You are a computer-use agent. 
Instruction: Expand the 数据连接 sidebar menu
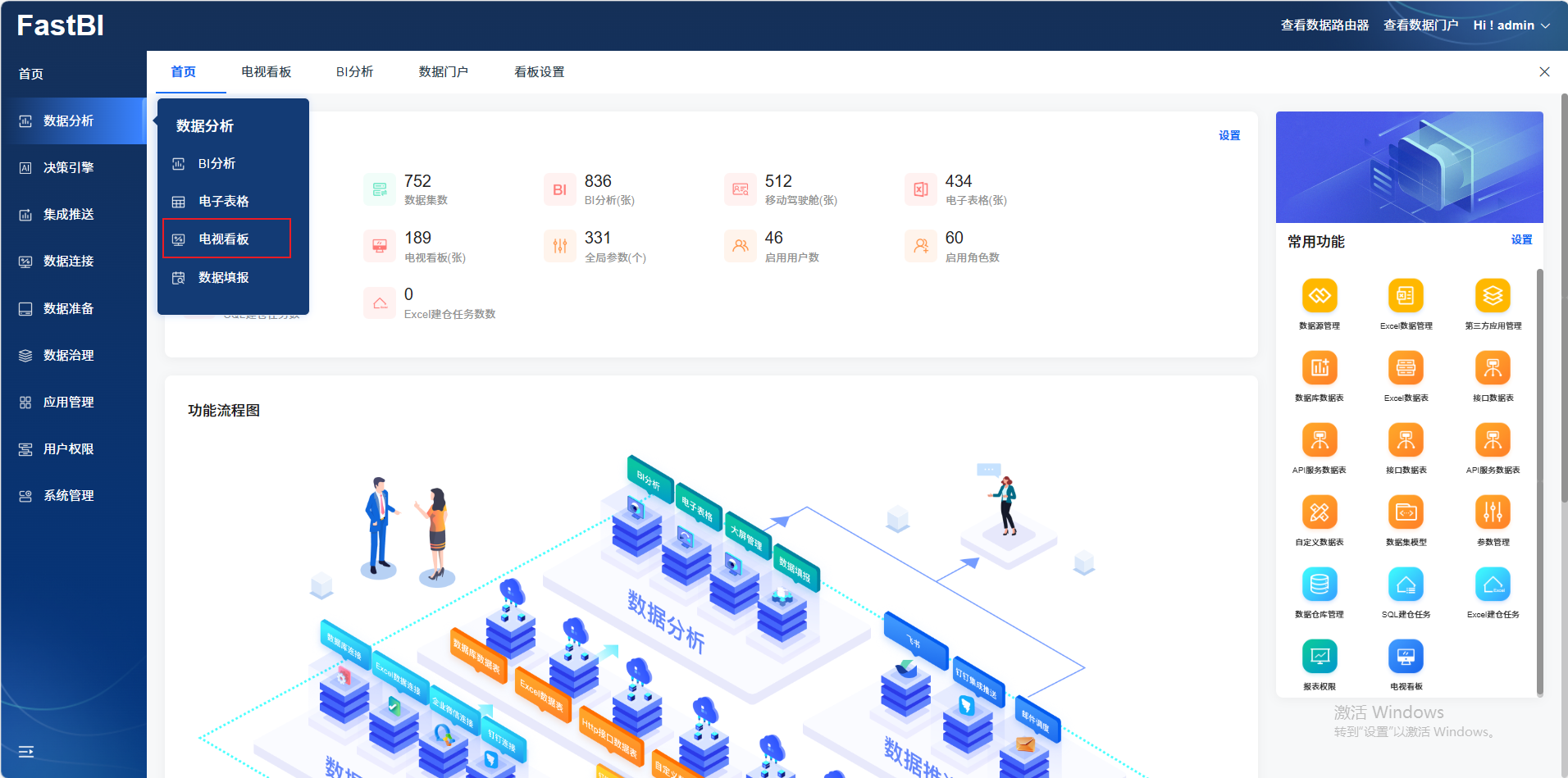(x=69, y=261)
